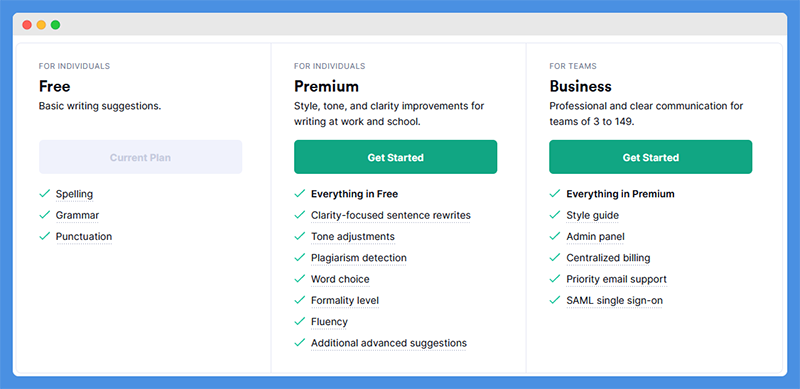Click the Admin panel feature

(595, 237)
